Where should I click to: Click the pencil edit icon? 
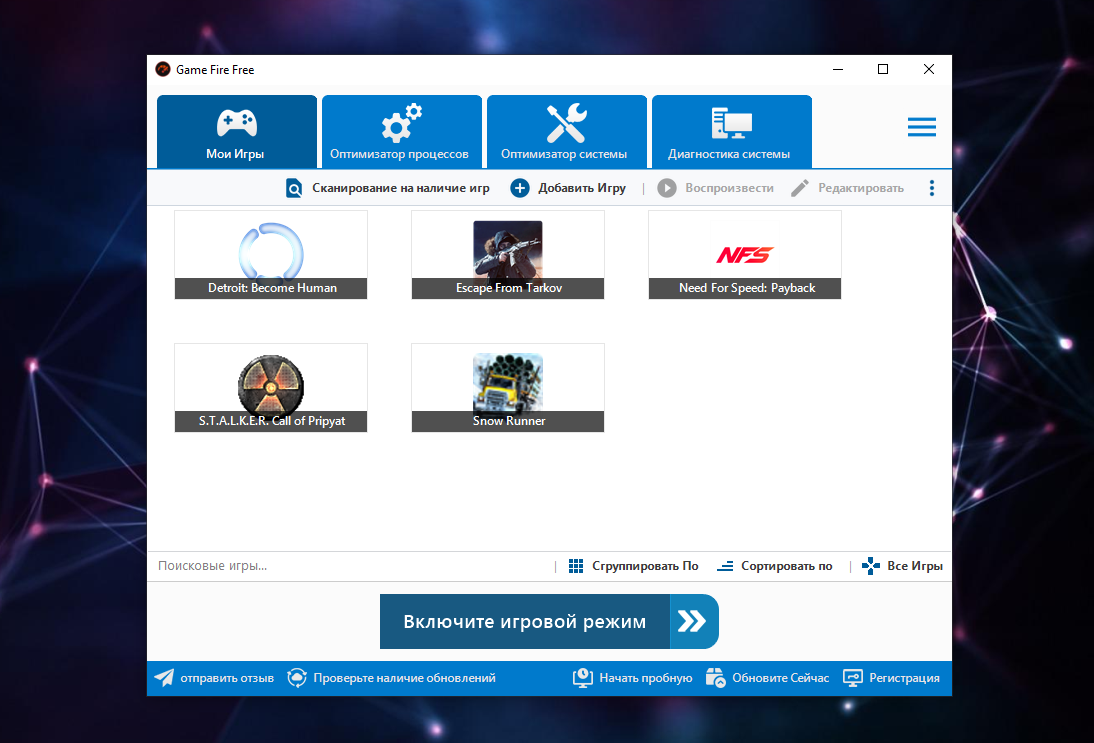pyautogui.click(x=800, y=188)
